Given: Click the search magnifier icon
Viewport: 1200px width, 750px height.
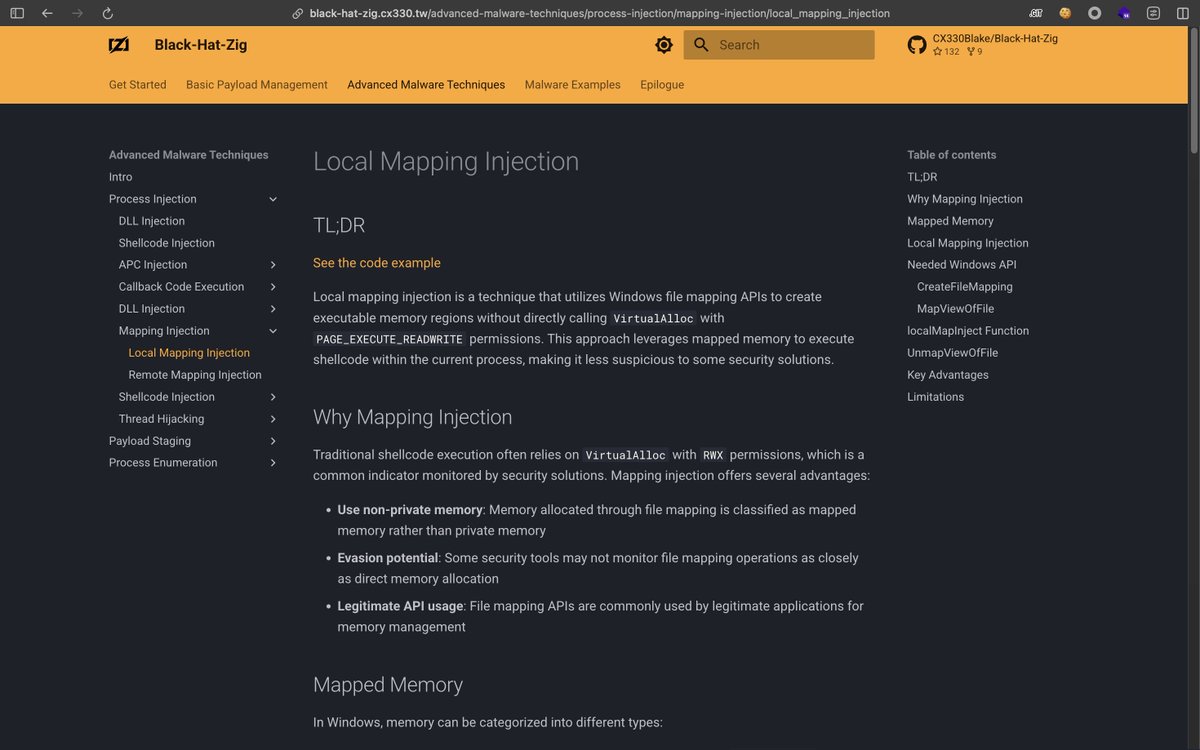Looking at the screenshot, I should (701, 45).
